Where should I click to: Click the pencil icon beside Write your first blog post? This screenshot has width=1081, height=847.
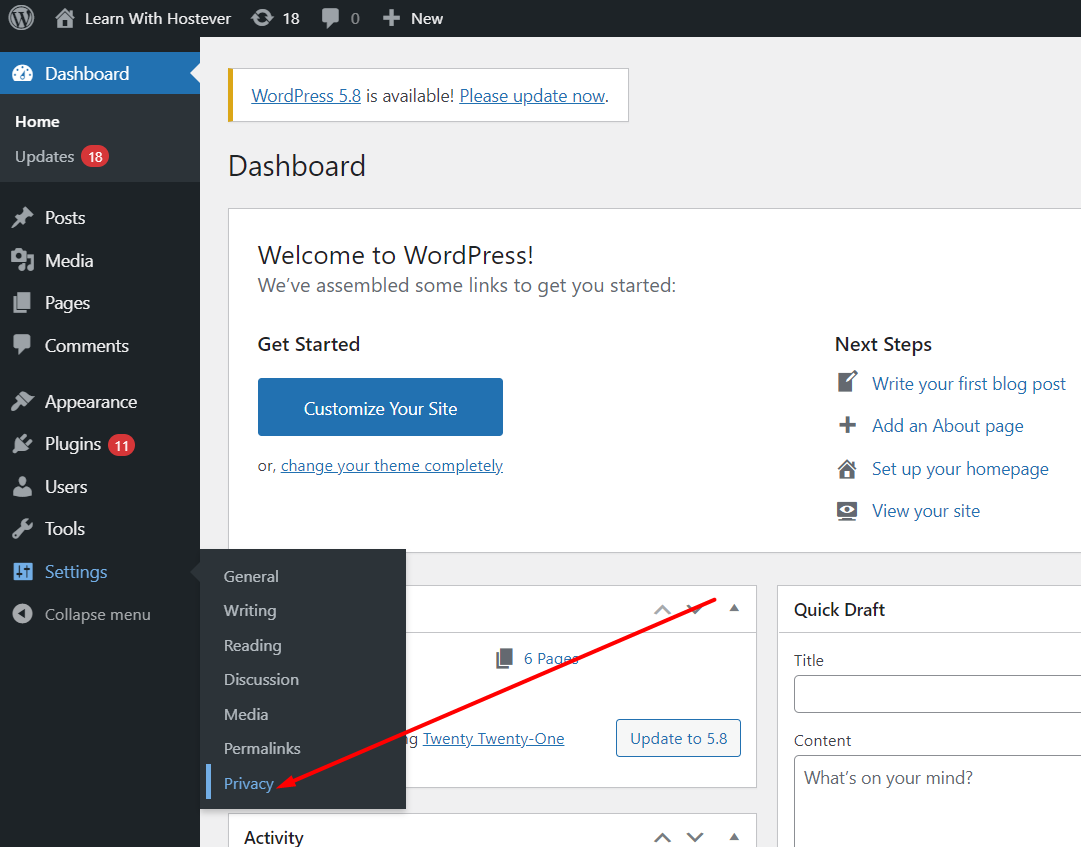[x=847, y=382]
